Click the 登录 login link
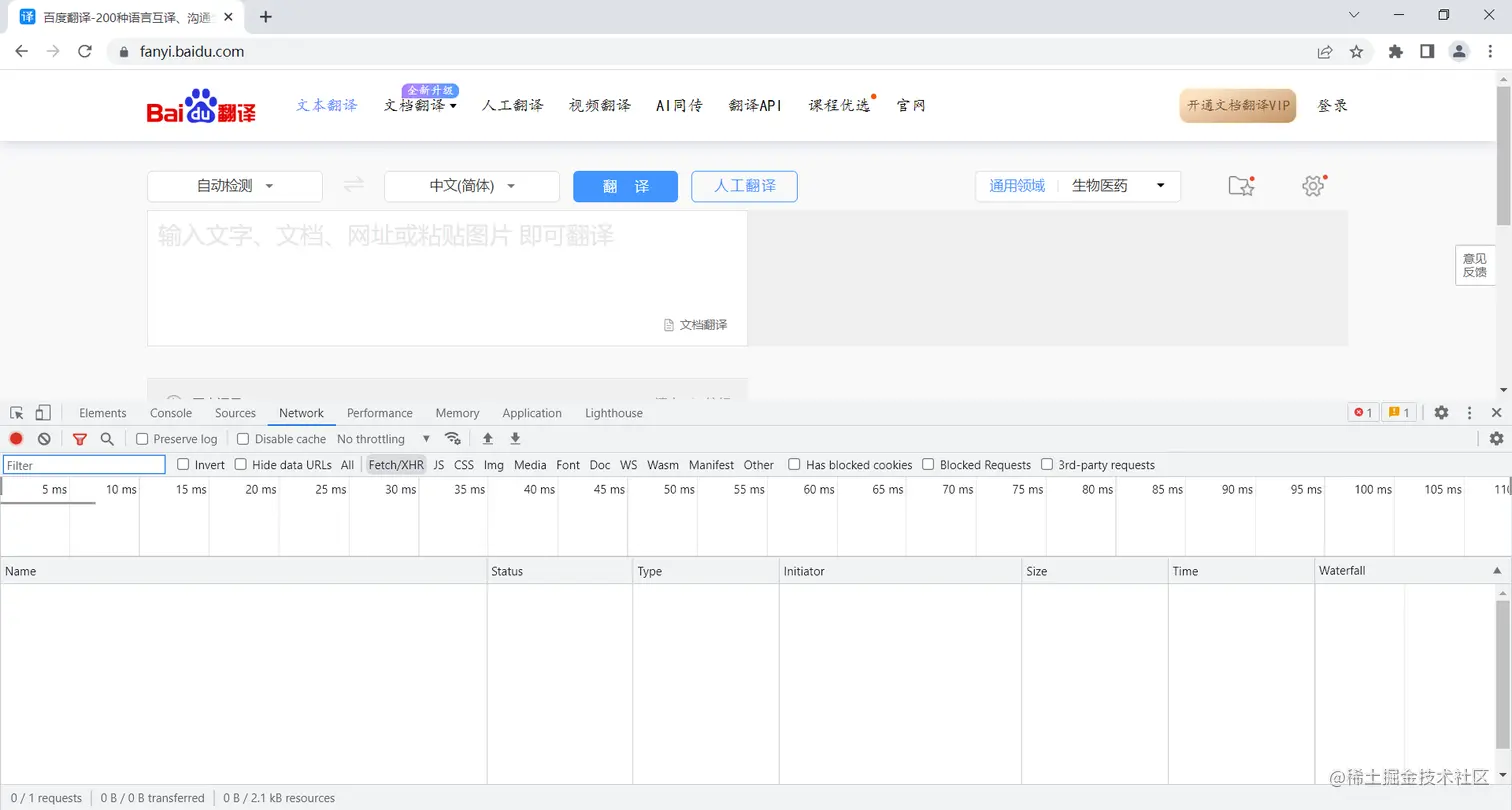Viewport: 1512px width, 810px height. point(1333,105)
